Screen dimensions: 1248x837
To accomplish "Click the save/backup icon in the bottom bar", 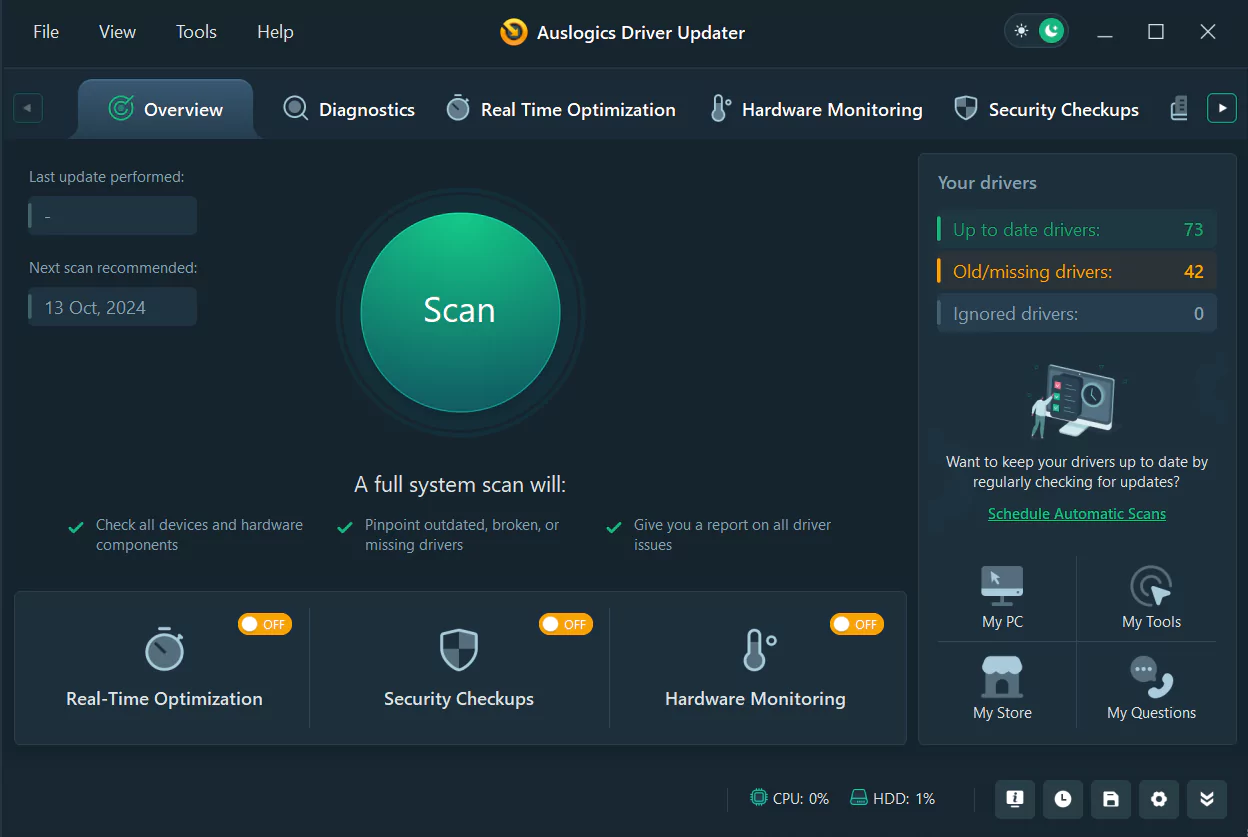I will point(1110,799).
